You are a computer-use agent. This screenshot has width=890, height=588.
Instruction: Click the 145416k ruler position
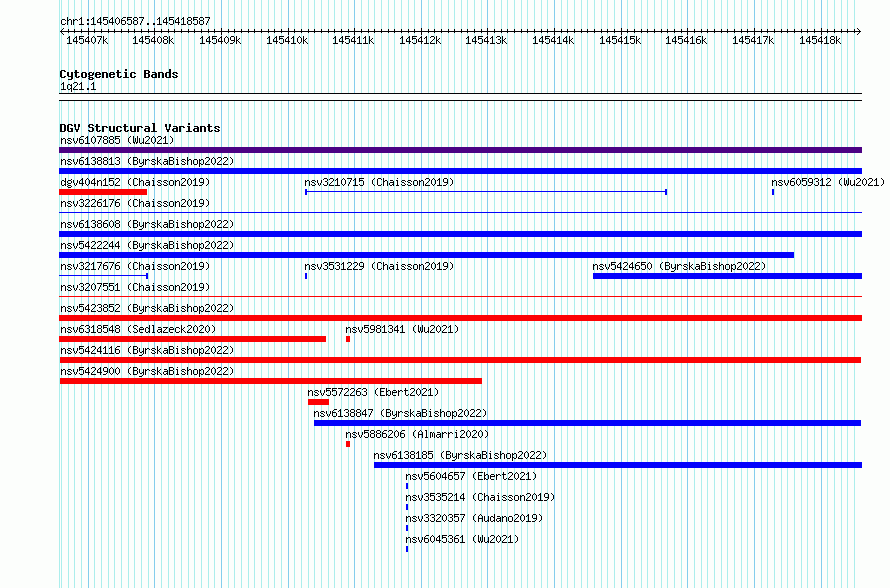[x=686, y=40]
